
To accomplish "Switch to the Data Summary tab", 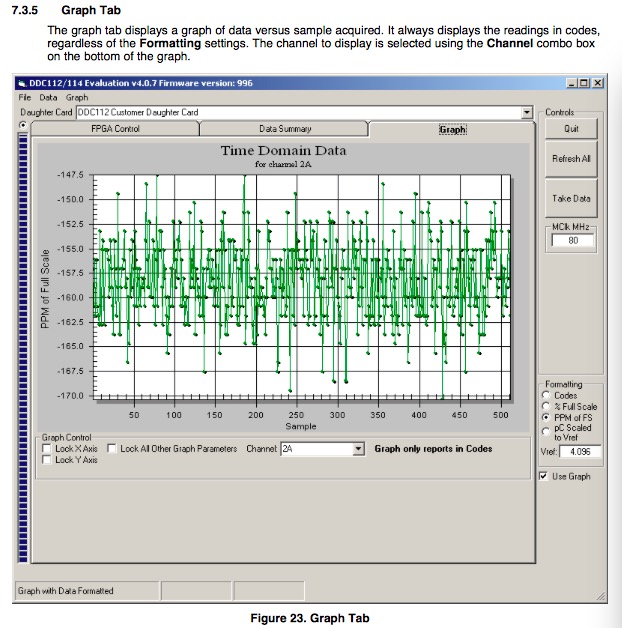I will tap(285, 129).
